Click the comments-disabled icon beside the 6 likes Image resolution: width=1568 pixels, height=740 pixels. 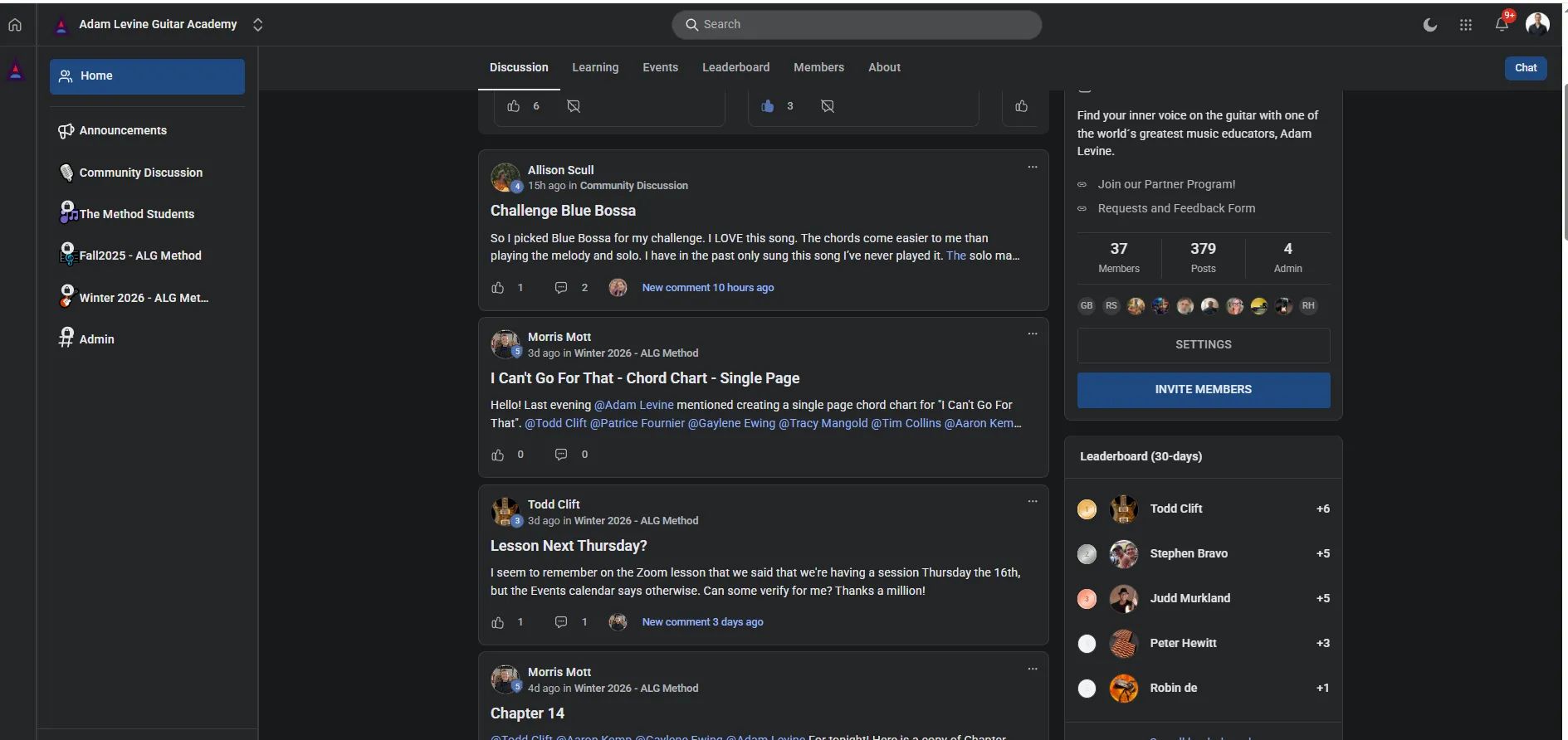(x=574, y=106)
